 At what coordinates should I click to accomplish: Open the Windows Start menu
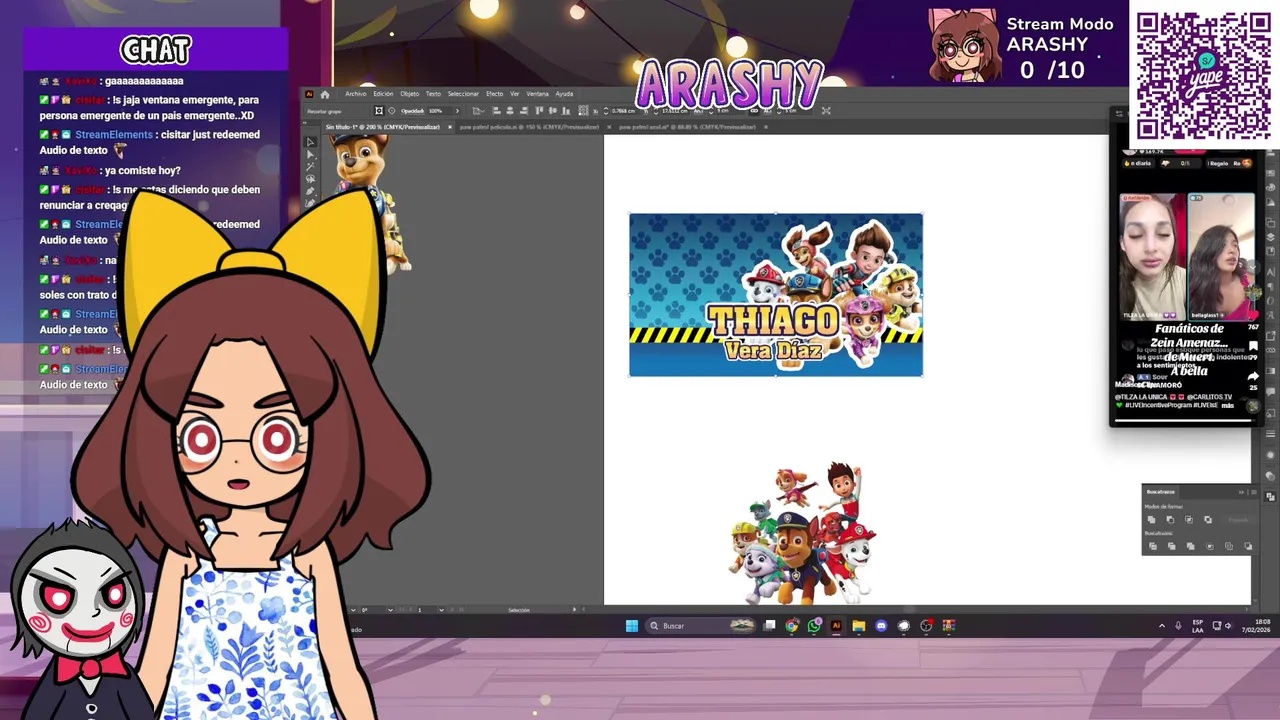pos(631,626)
